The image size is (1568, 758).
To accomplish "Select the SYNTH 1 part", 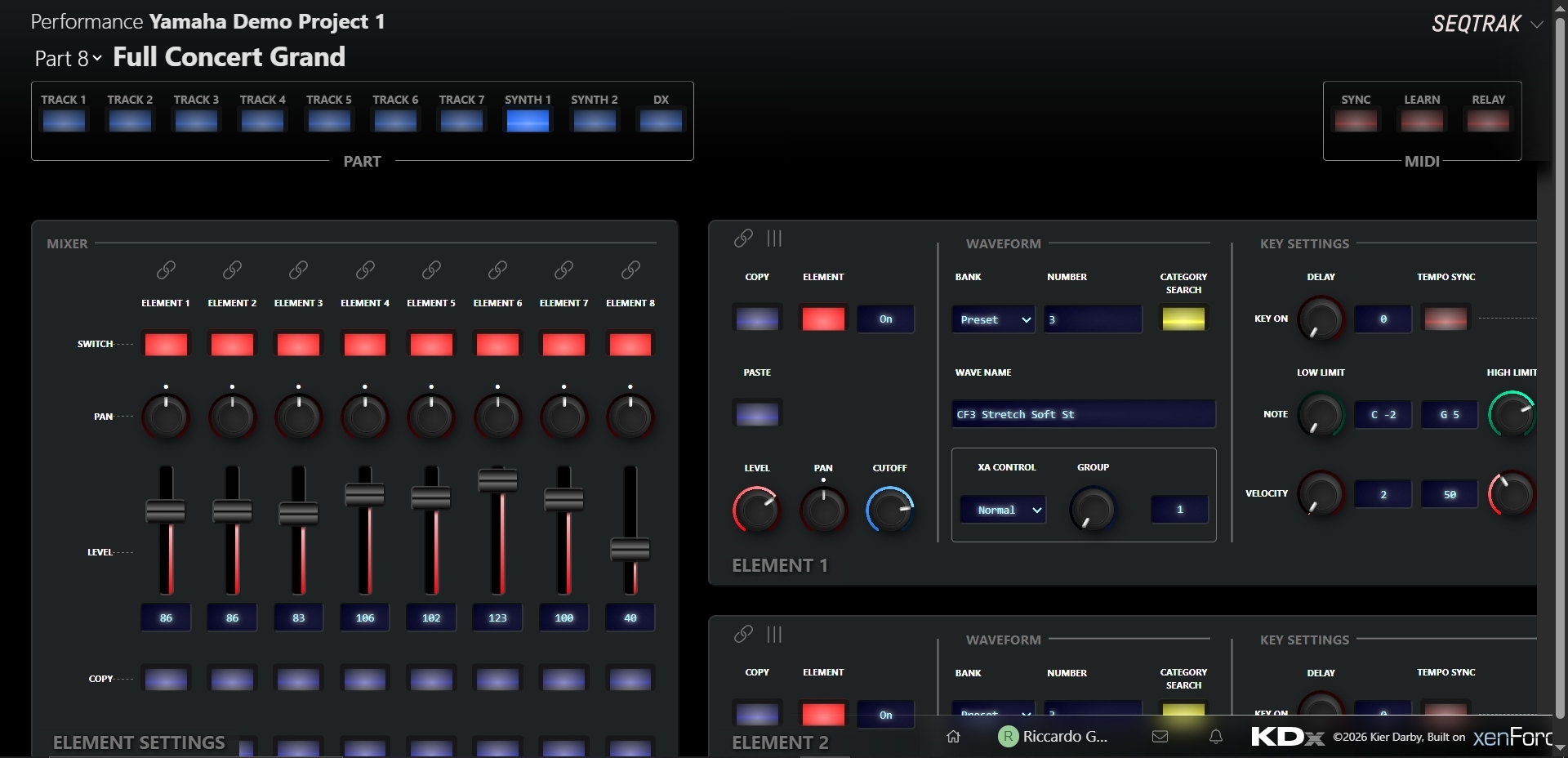I will click(x=528, y=121).
